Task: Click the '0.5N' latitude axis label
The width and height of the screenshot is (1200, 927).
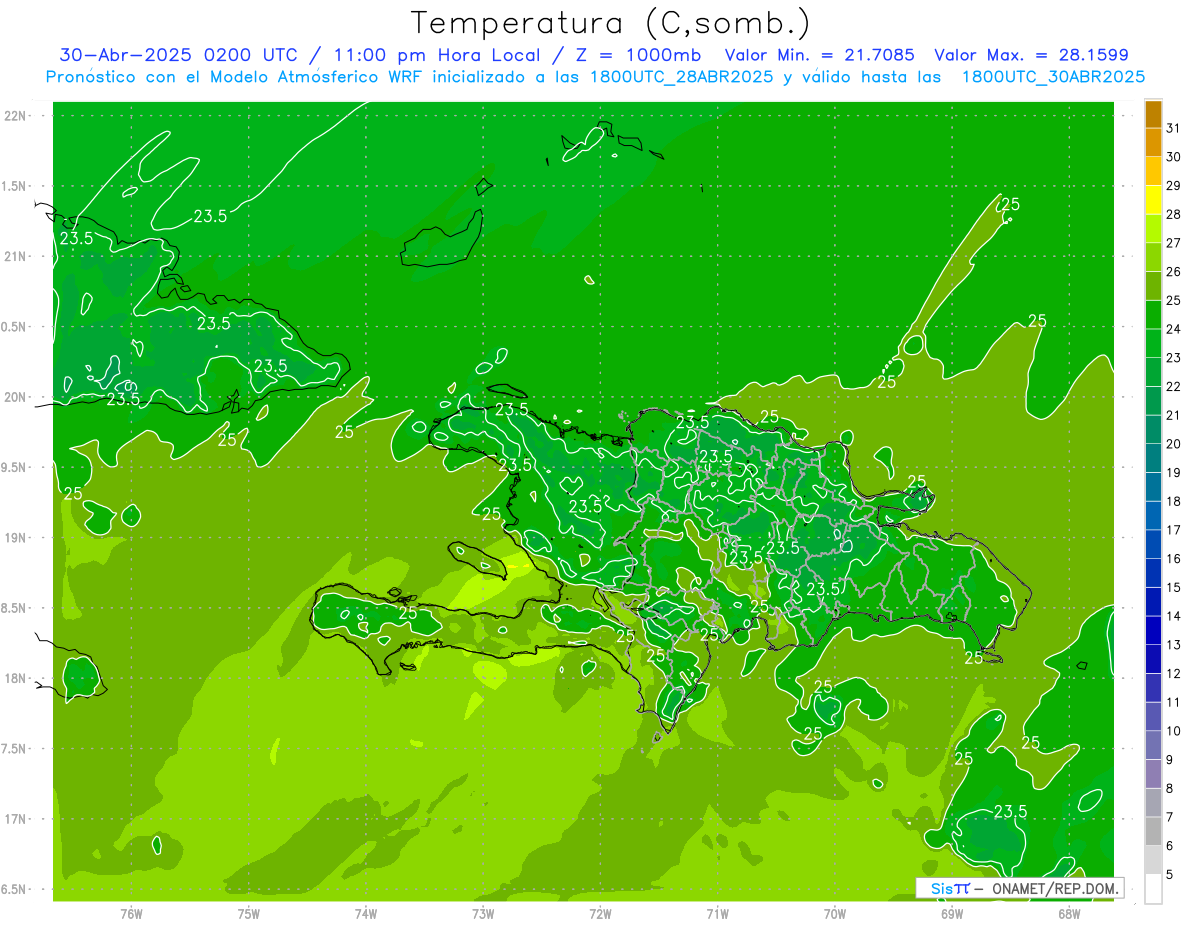Action: coord(14,327)
